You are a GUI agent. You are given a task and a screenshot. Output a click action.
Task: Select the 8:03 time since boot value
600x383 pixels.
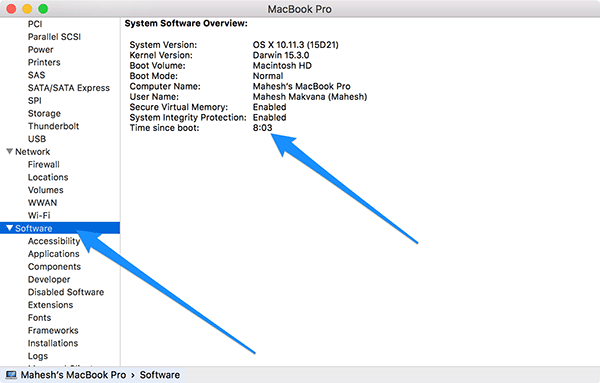click(x=262, y=128)
